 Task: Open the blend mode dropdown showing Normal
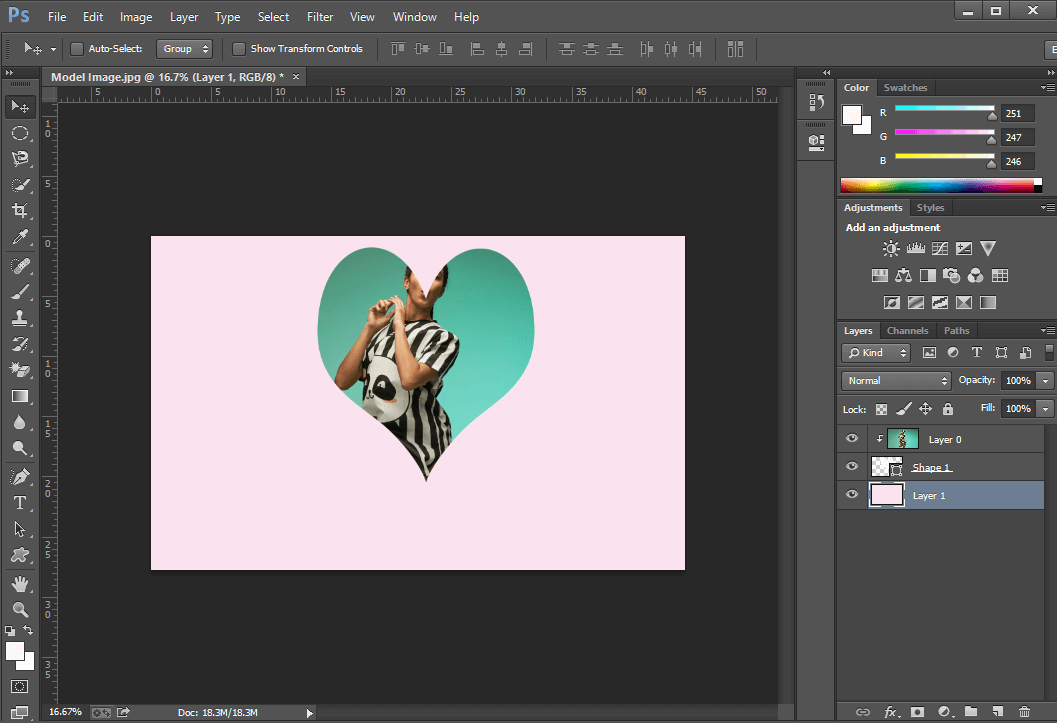click(x=895, y=380)
